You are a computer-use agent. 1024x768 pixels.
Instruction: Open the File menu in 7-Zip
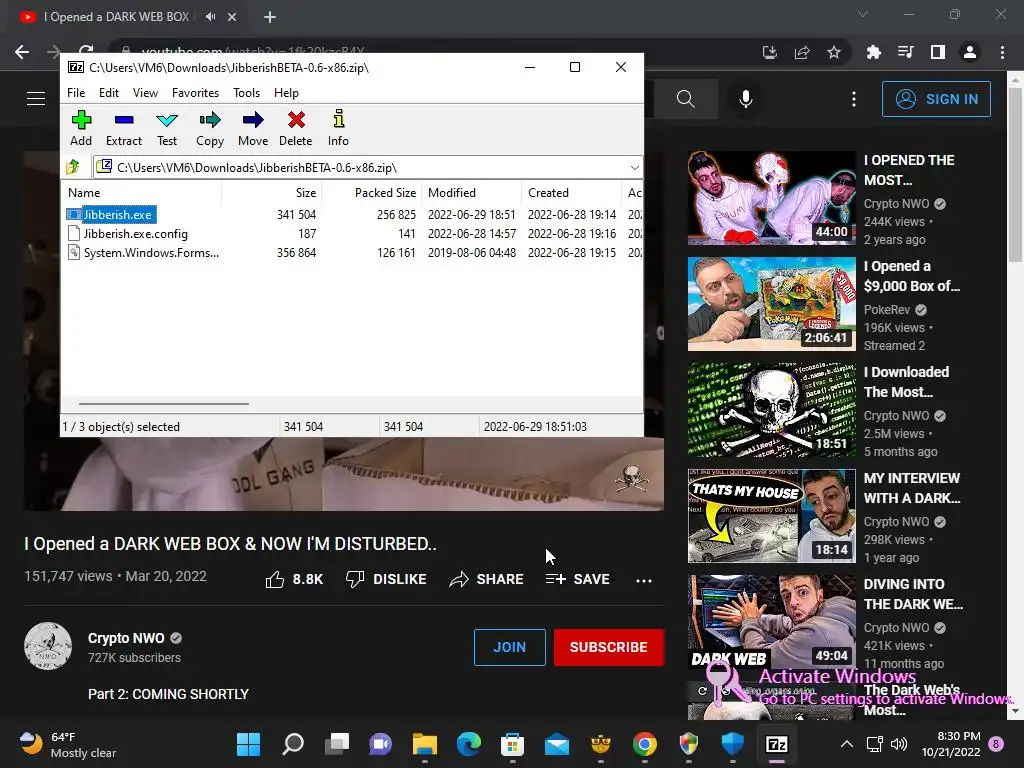pos(76,93)
